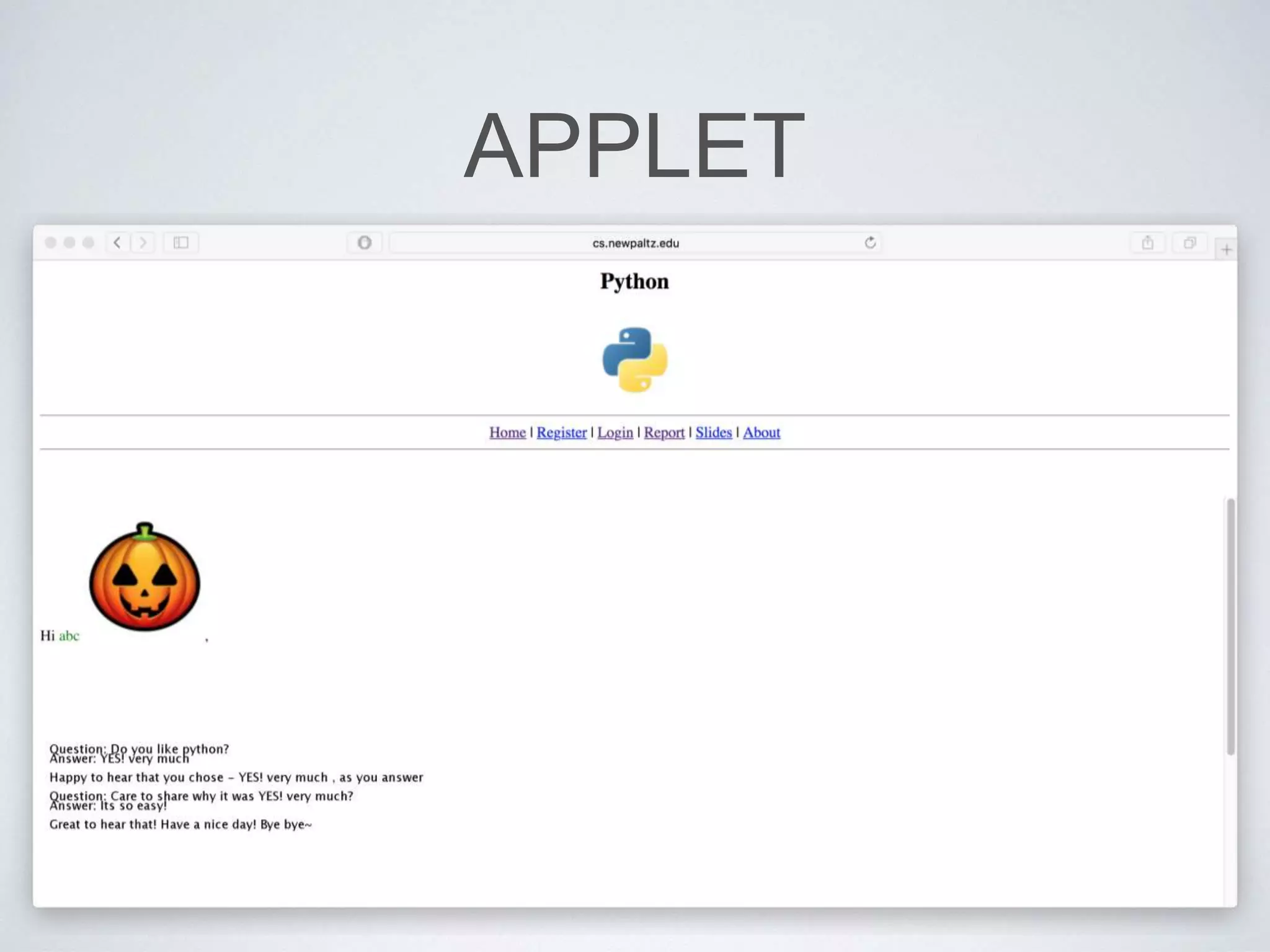The height and width of the screenshot is (952, 1270).
Task: Click the 'APPLET' slide title
Action: point(634,145)
